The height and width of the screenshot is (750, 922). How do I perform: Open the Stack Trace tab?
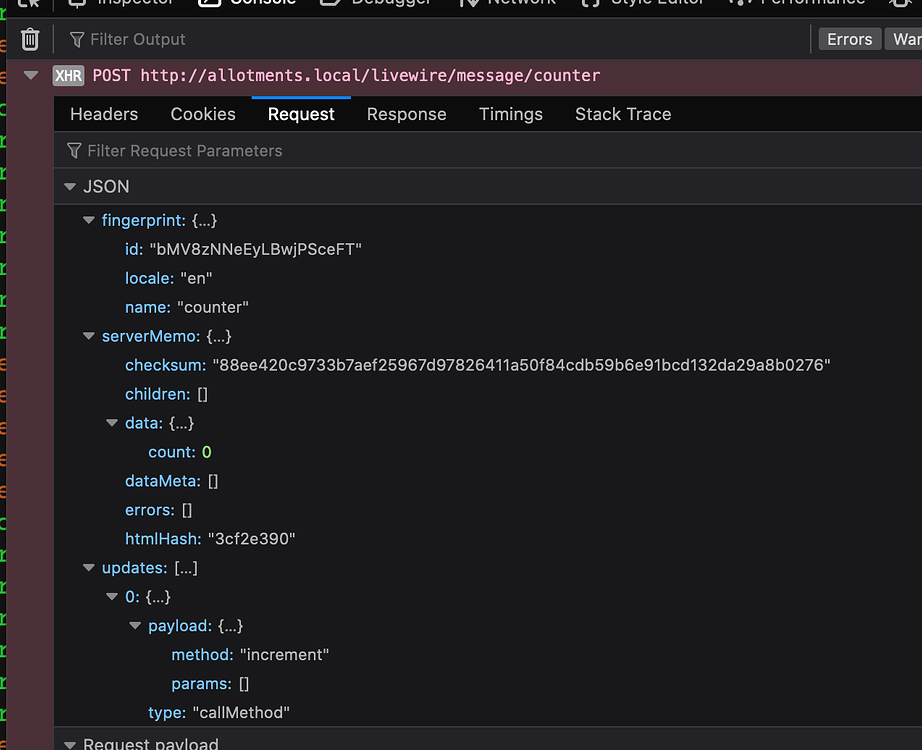coord(622,114)
